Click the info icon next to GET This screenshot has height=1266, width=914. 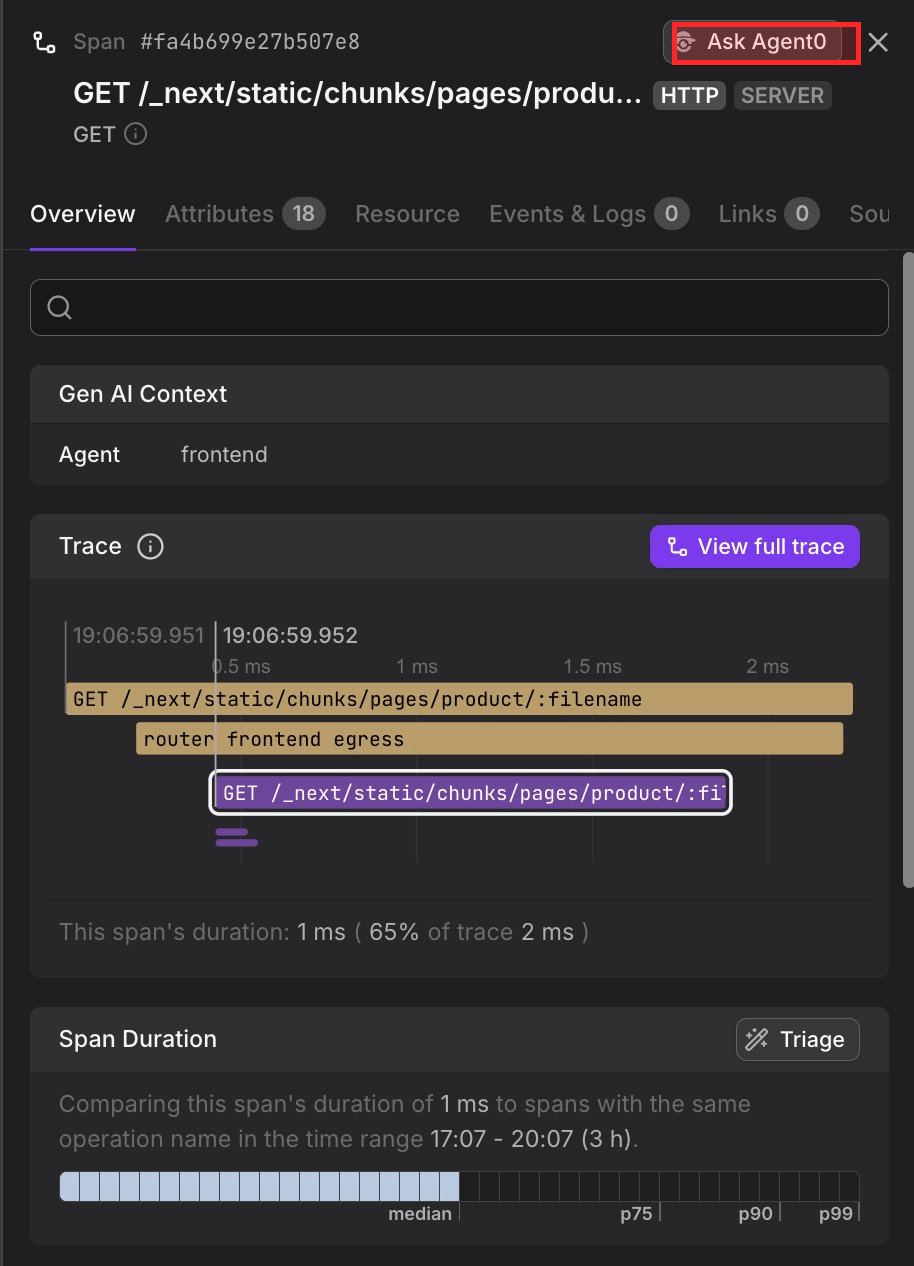pos(136,134)
